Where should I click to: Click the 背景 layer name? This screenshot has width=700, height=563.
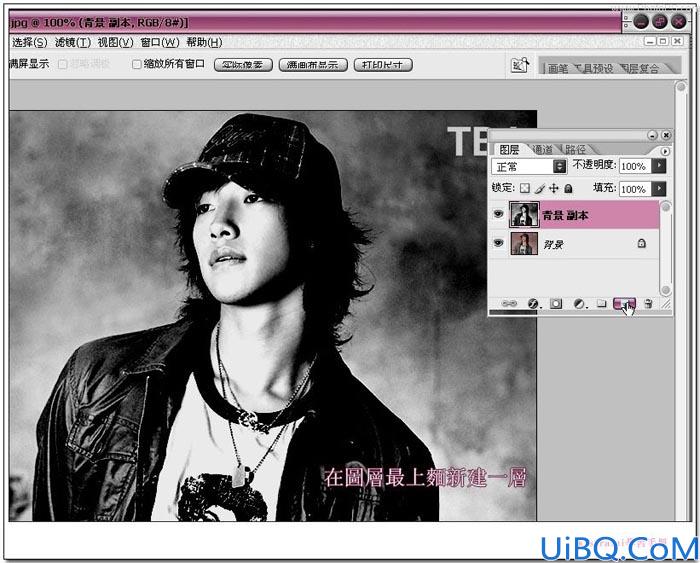click(554, 244)
